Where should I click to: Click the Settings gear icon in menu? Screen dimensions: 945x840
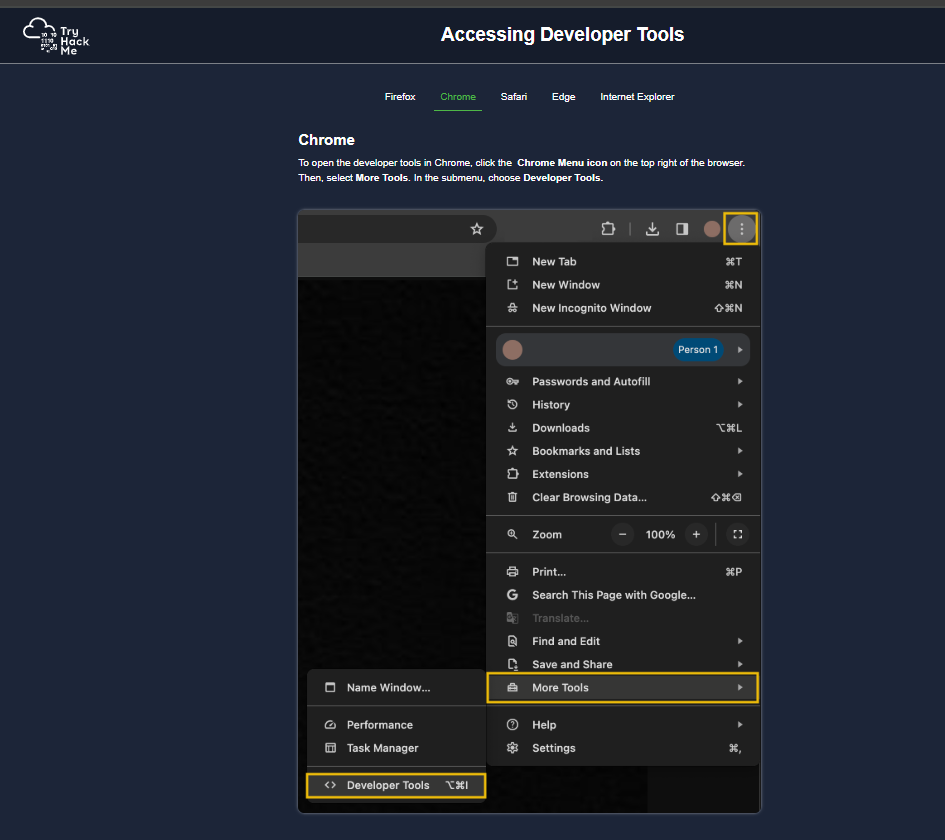point(512,748)
